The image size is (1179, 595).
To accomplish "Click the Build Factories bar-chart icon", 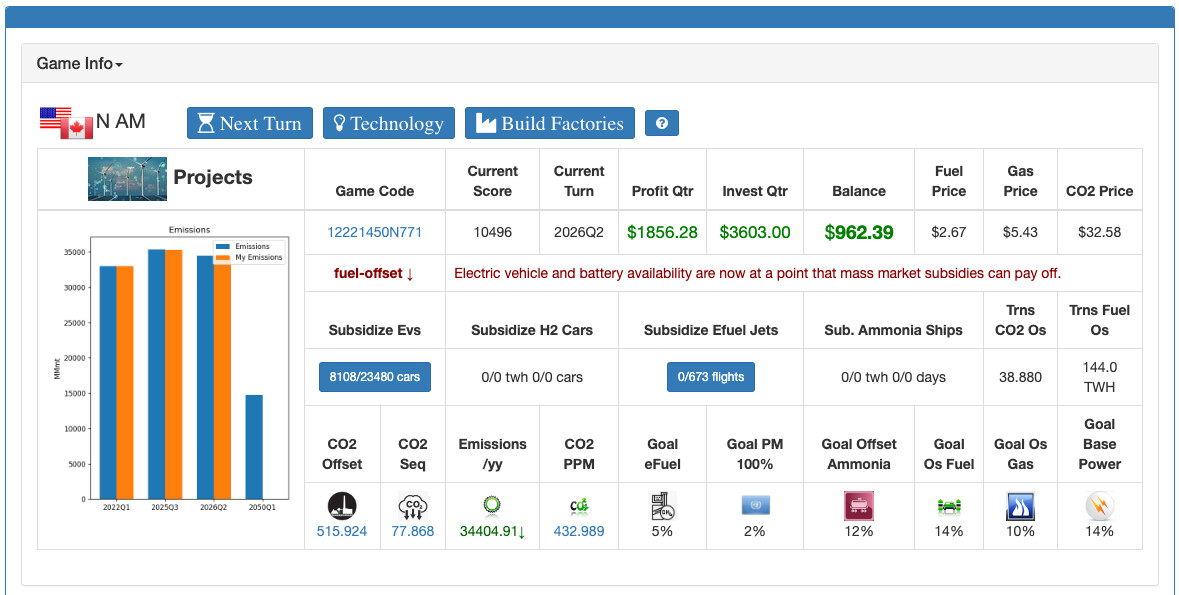I will pos(491,123).
